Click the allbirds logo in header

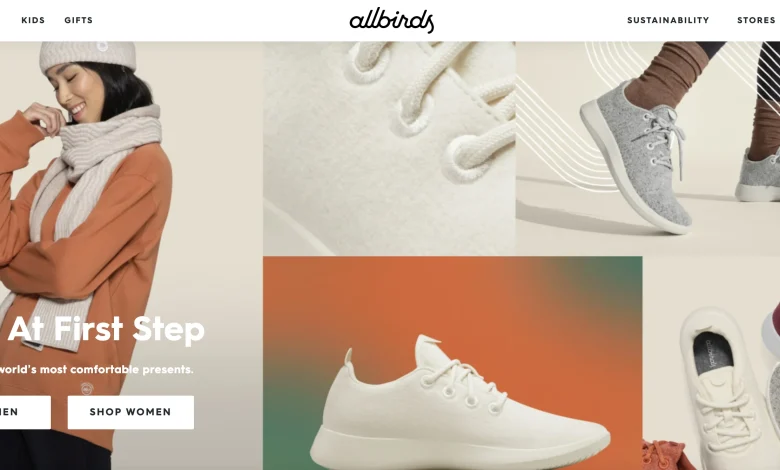(x=391, y=21)
